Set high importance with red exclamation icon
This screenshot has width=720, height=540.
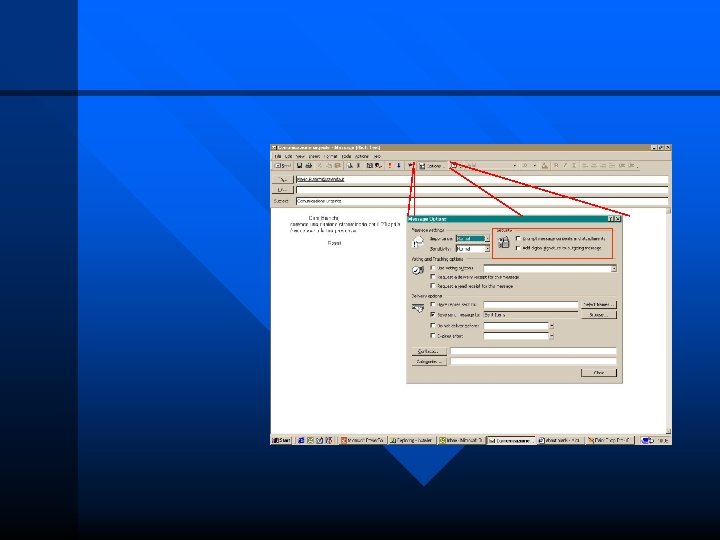point(390,166)
